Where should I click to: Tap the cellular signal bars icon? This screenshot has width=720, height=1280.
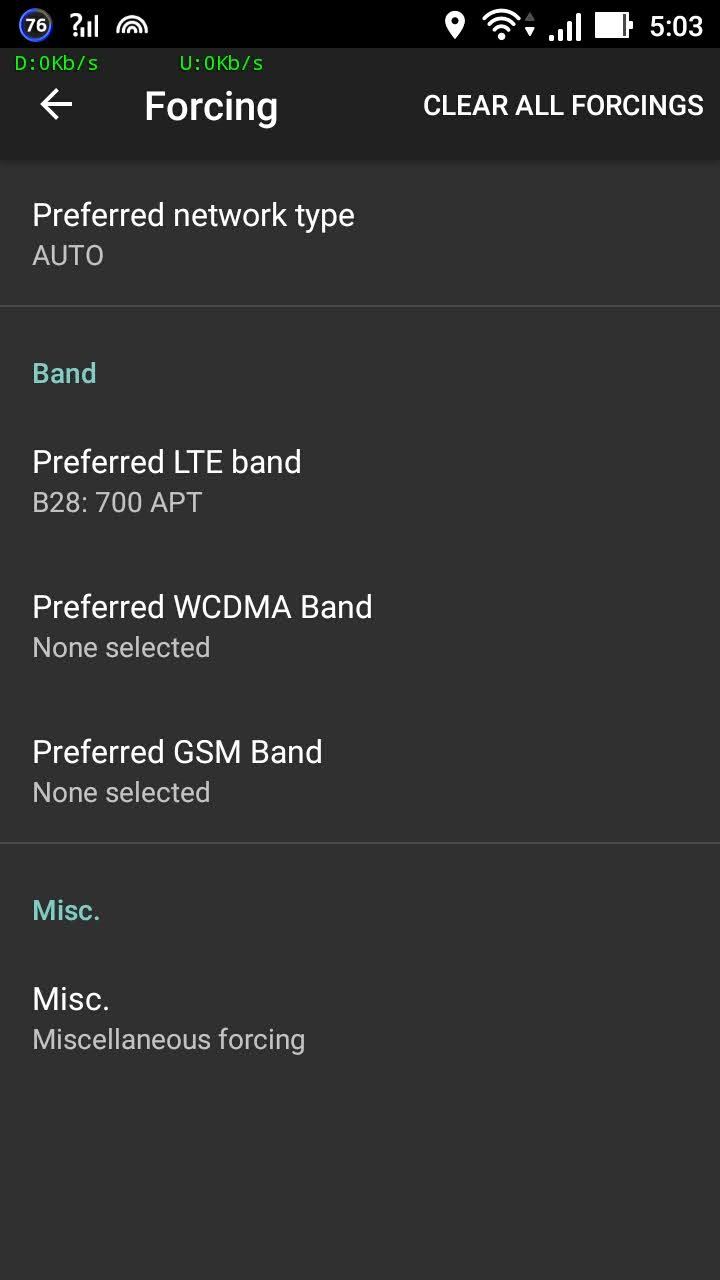[x=564, y=27]
